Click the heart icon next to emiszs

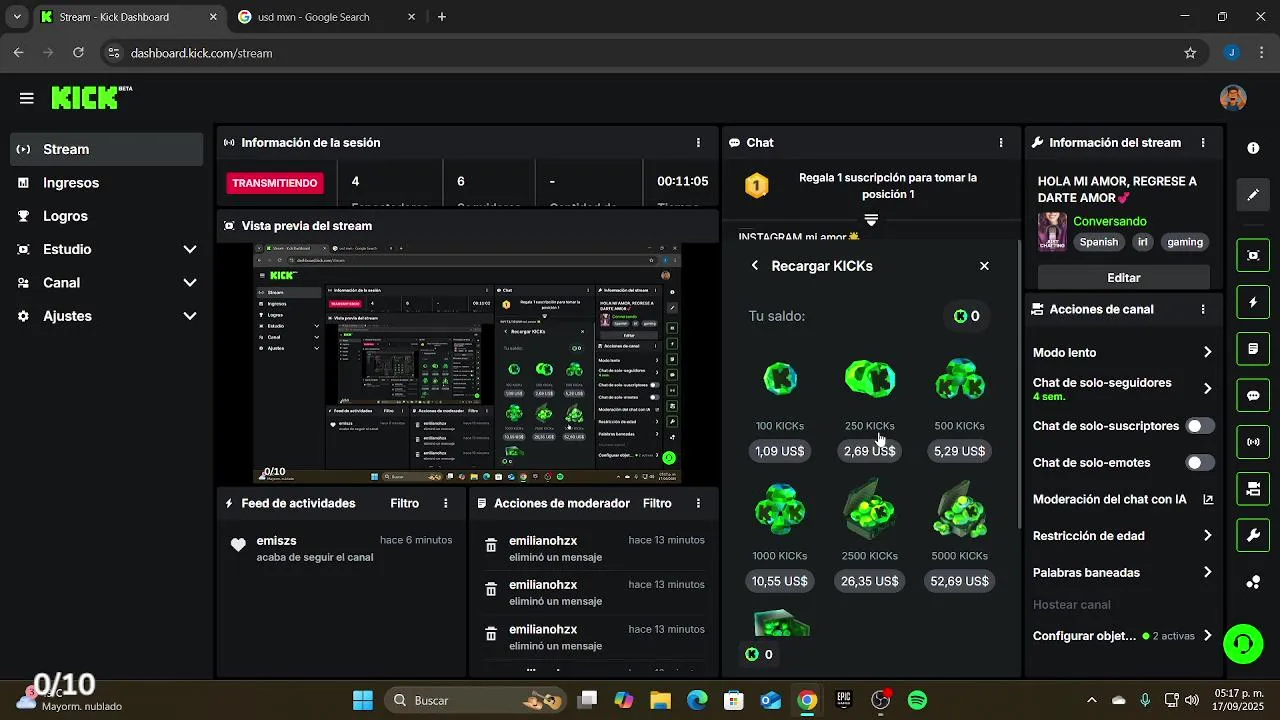coord(238,545)
